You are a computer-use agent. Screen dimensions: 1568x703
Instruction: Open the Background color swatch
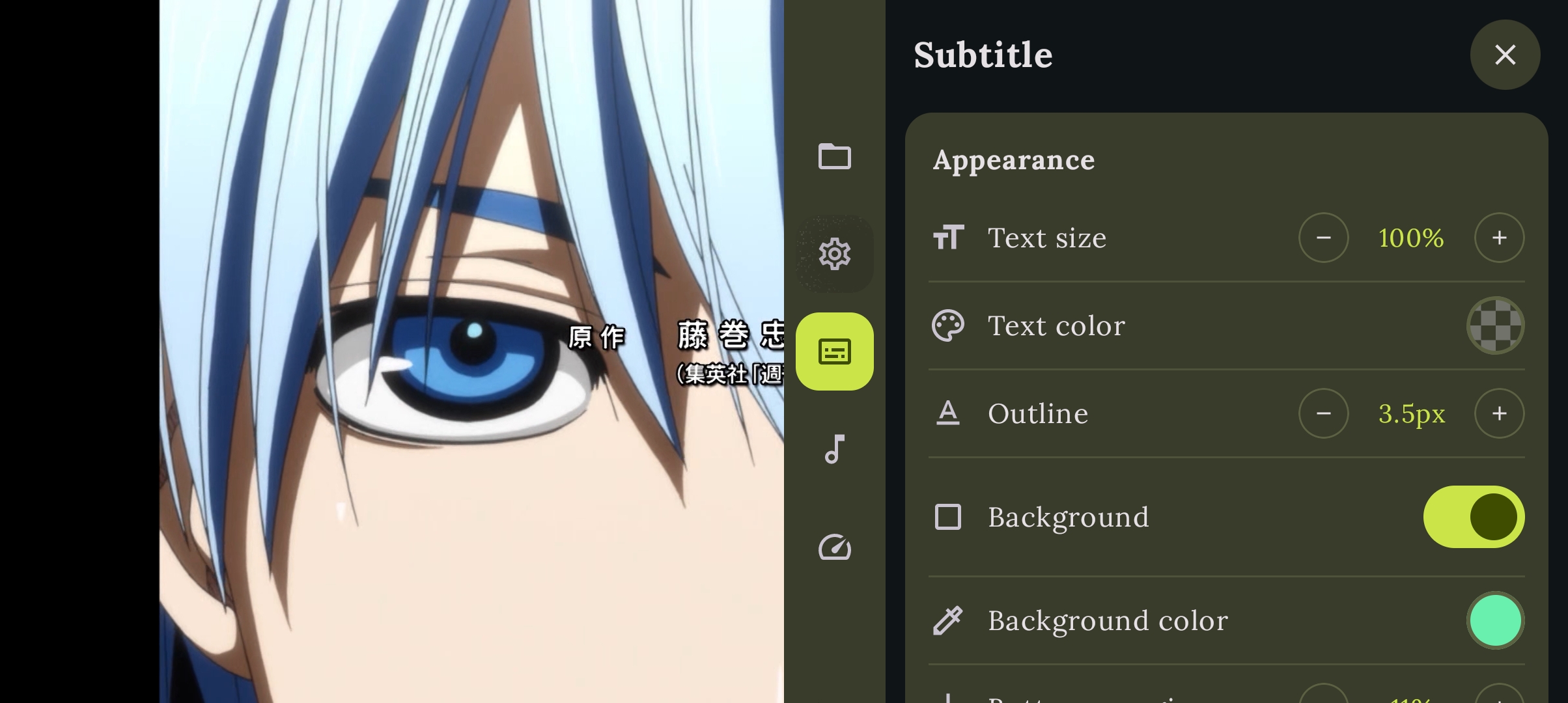[x=1495, y=620]
